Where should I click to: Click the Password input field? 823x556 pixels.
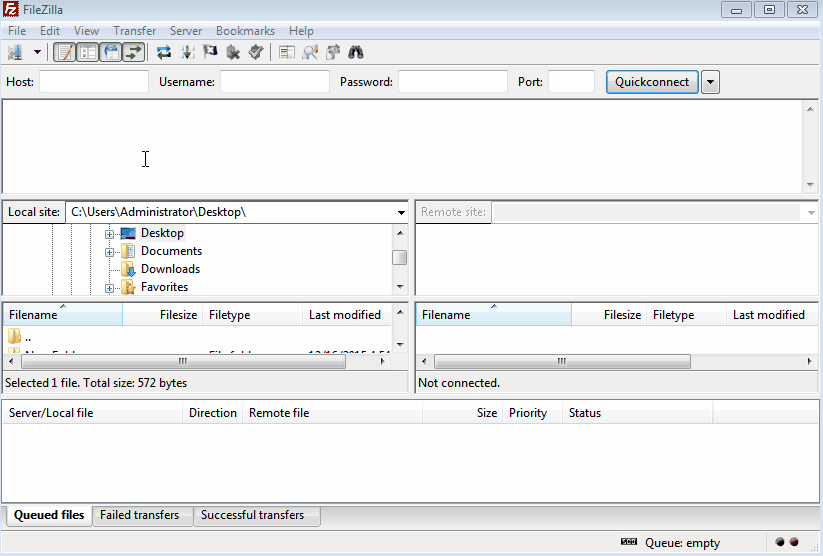point(452,82)
